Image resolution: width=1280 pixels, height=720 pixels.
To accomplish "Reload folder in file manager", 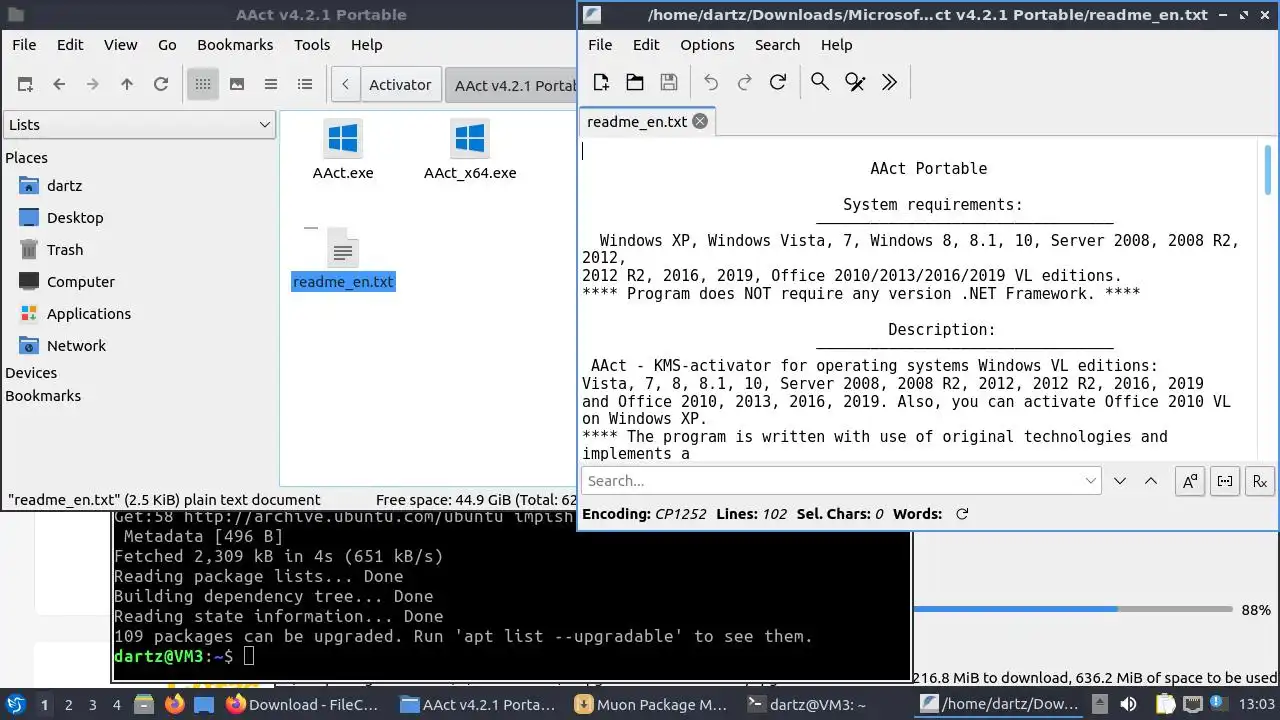I will point(161,84).
